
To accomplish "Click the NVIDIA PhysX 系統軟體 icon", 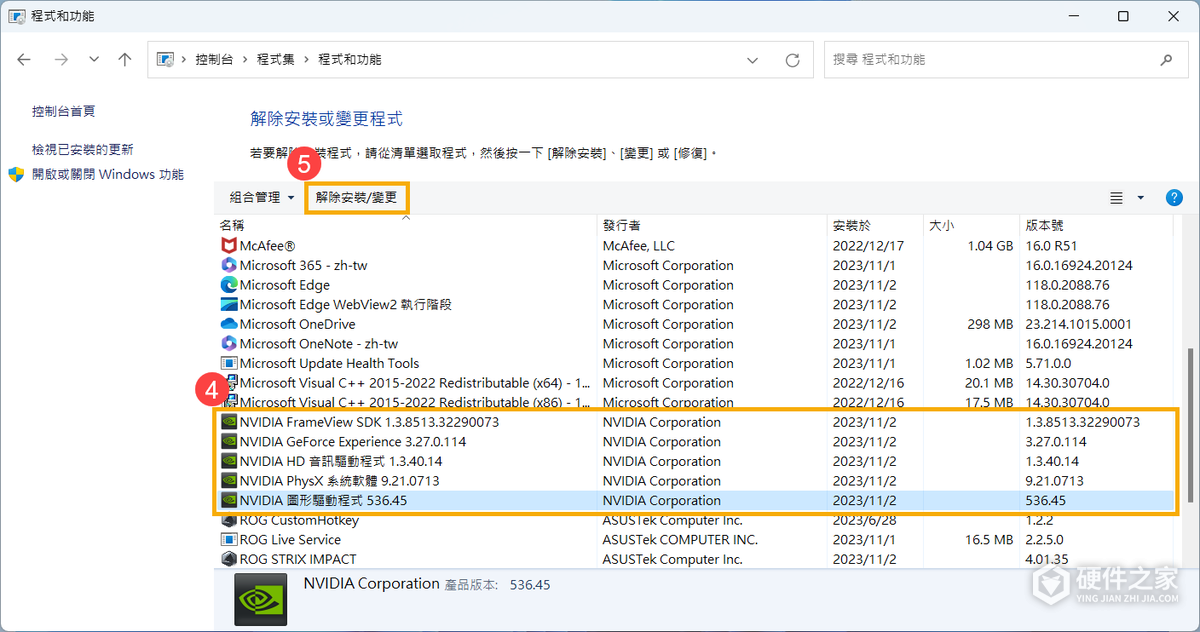I will click(x=229, y=481).
